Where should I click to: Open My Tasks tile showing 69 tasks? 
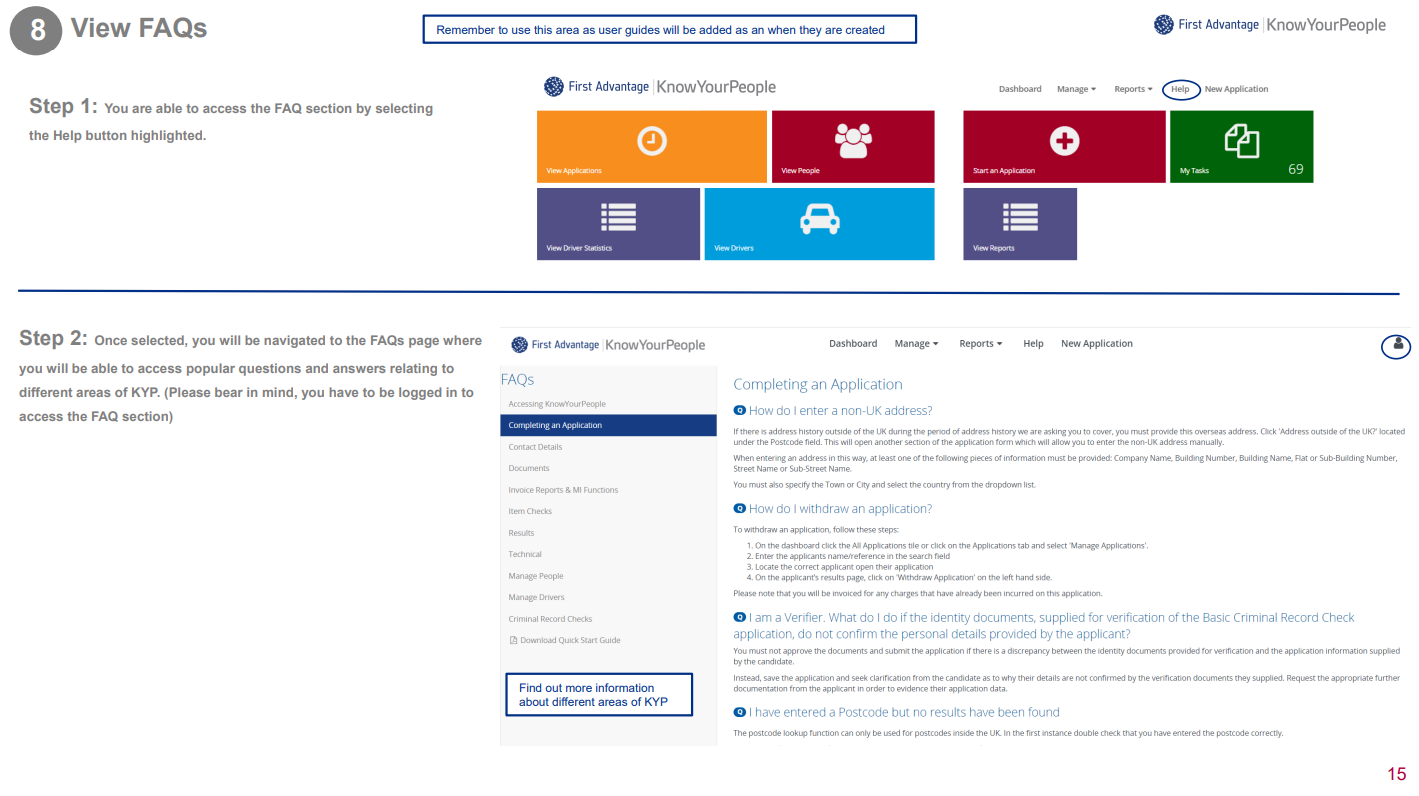click(1241, 146)
